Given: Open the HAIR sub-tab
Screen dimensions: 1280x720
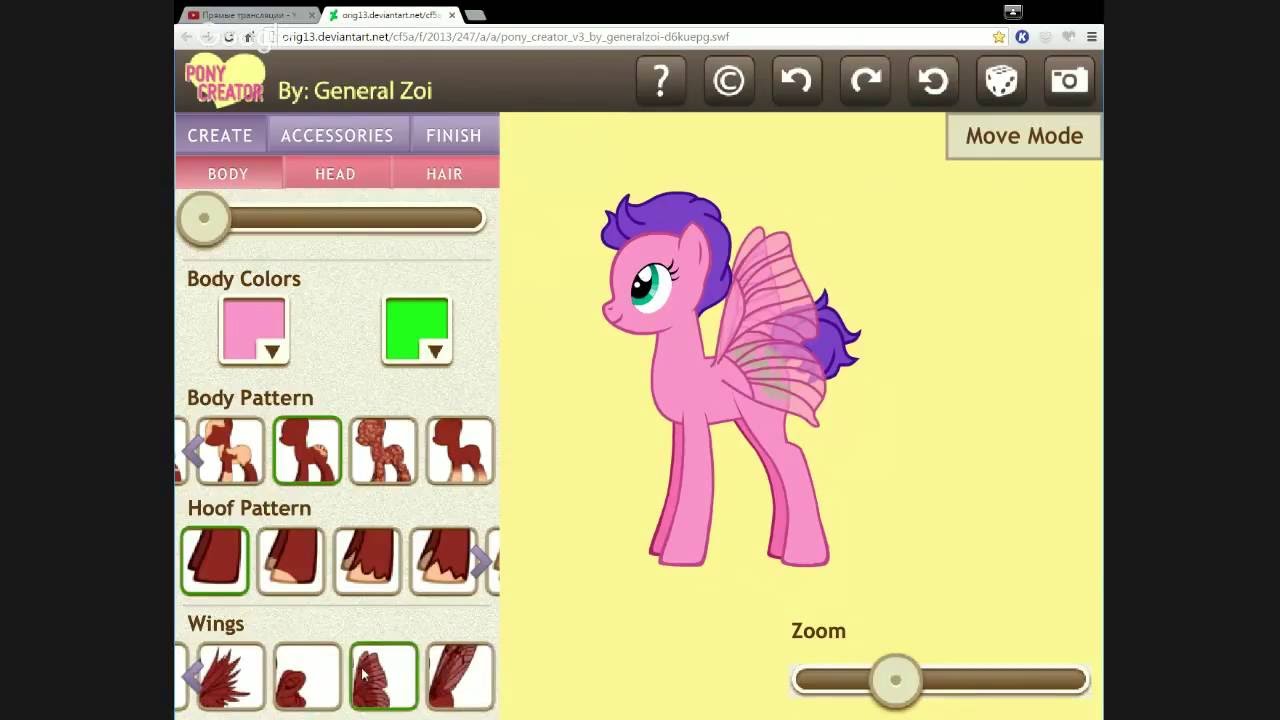Looking at the screenshot, I should click(444, 174).
